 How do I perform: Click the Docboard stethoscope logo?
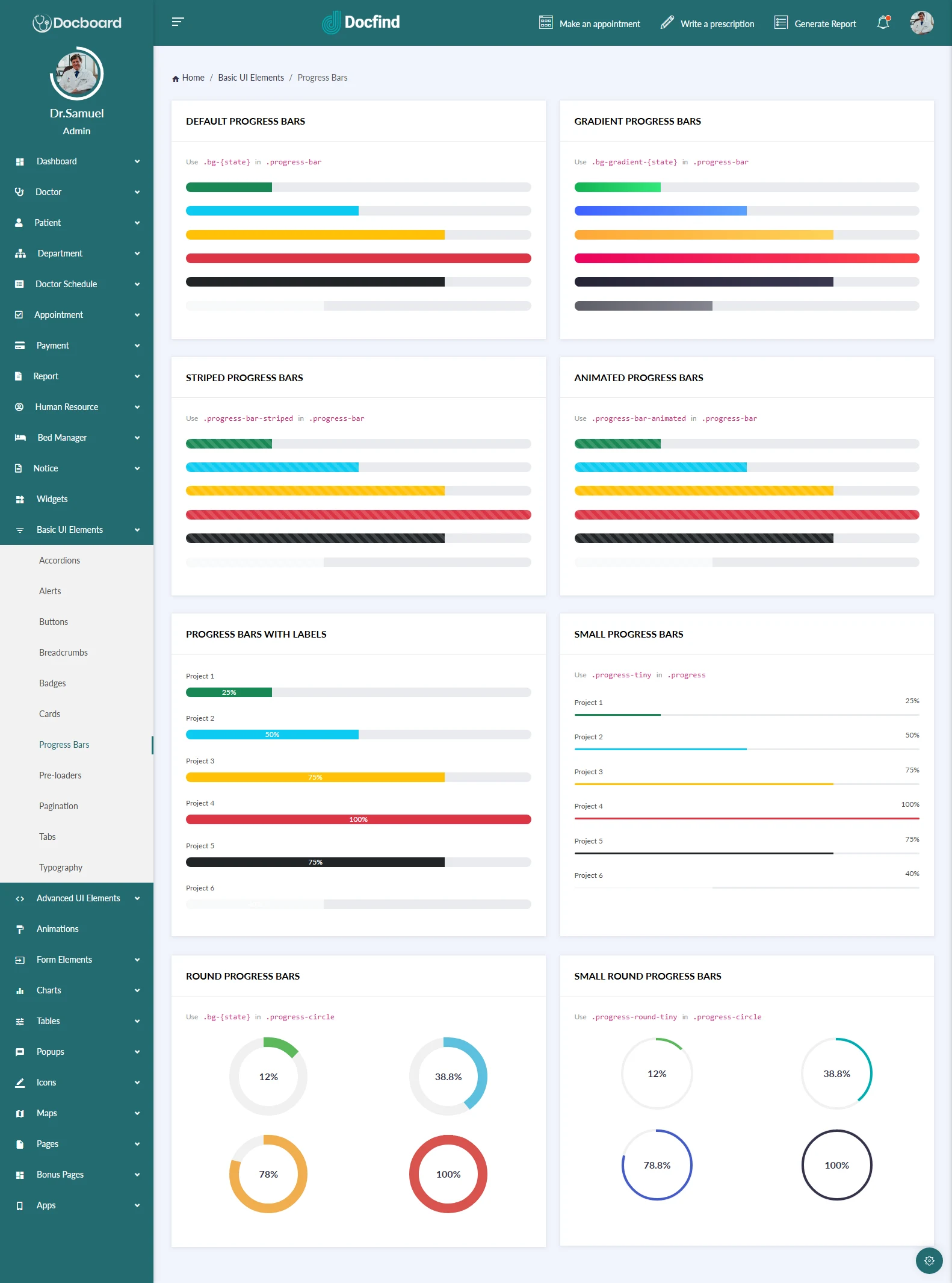click(x=42, y=23)
